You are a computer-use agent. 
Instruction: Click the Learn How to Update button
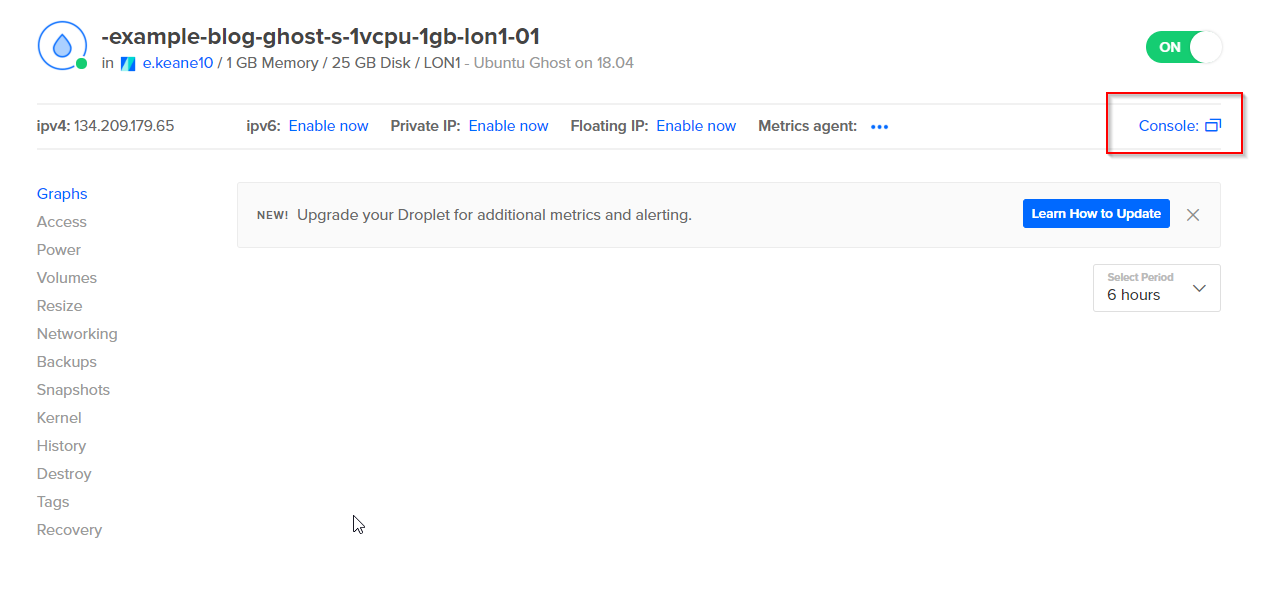tap(1096, 214)
